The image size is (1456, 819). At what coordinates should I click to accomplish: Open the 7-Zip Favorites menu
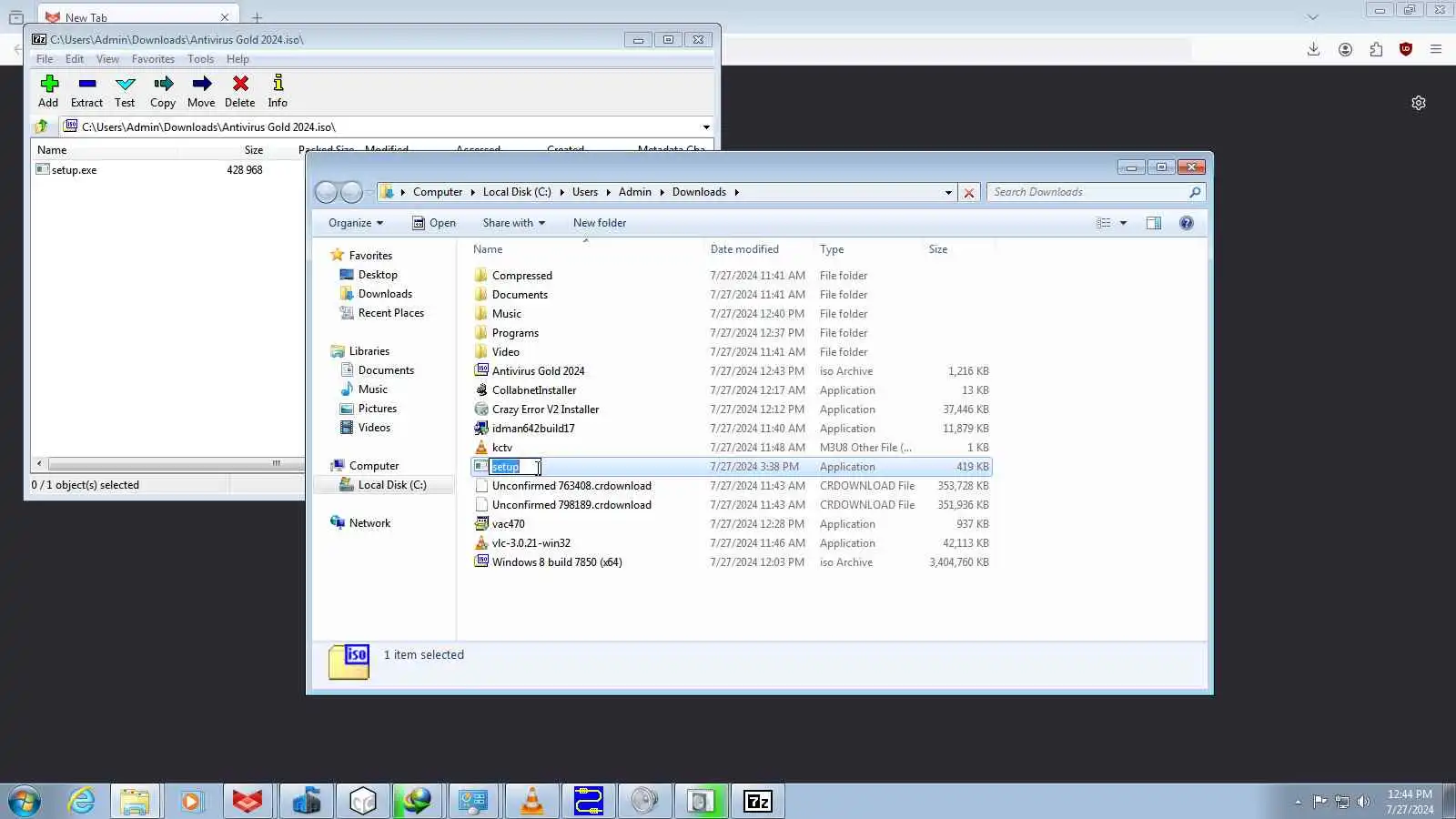coord(153,59)
